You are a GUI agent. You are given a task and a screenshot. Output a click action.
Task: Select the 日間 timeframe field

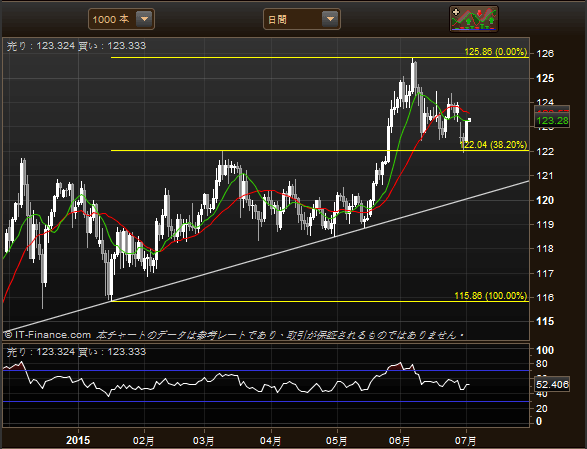coord(302,19)
